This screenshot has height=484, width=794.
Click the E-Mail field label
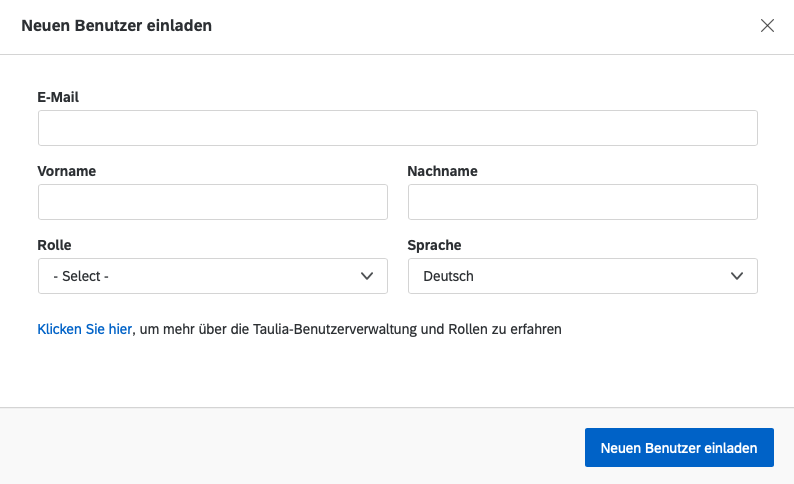[58, 97]
